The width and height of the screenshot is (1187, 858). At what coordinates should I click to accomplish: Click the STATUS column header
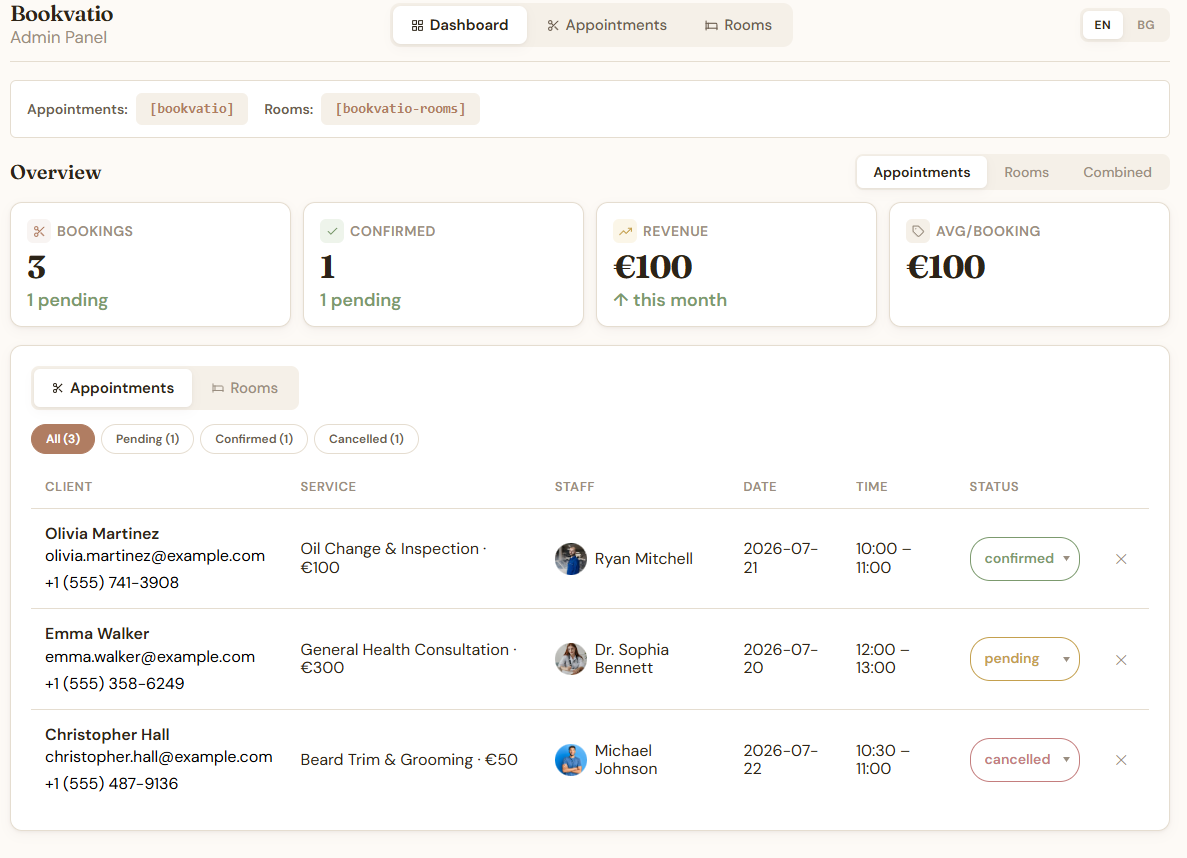tap(994, 487)
